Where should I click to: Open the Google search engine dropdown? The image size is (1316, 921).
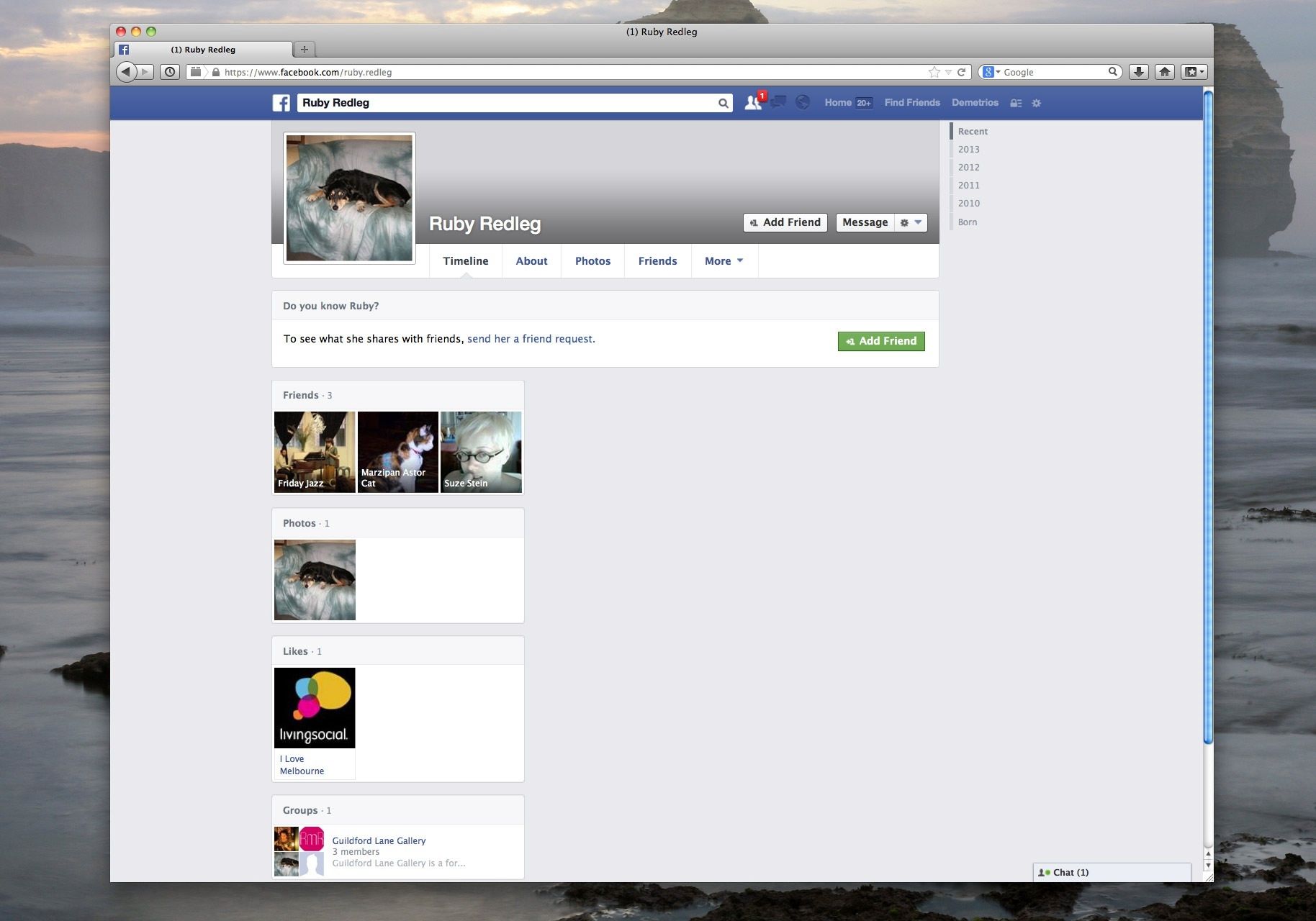click(991, 72)
